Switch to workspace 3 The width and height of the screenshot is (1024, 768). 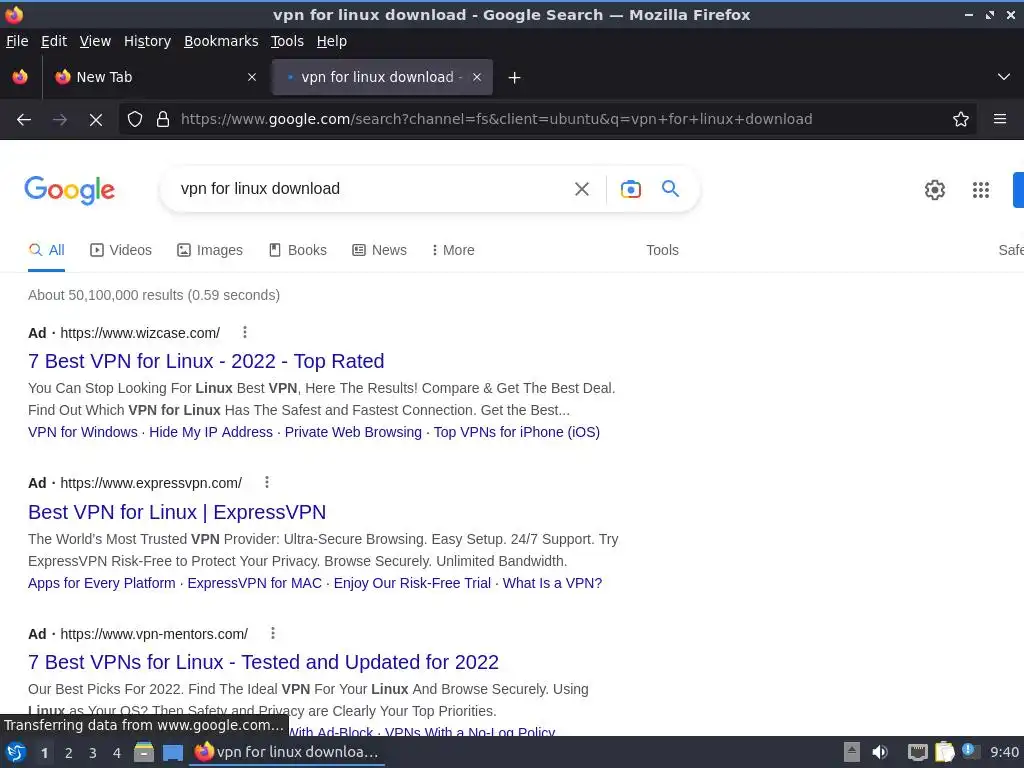tap(93, 753)
